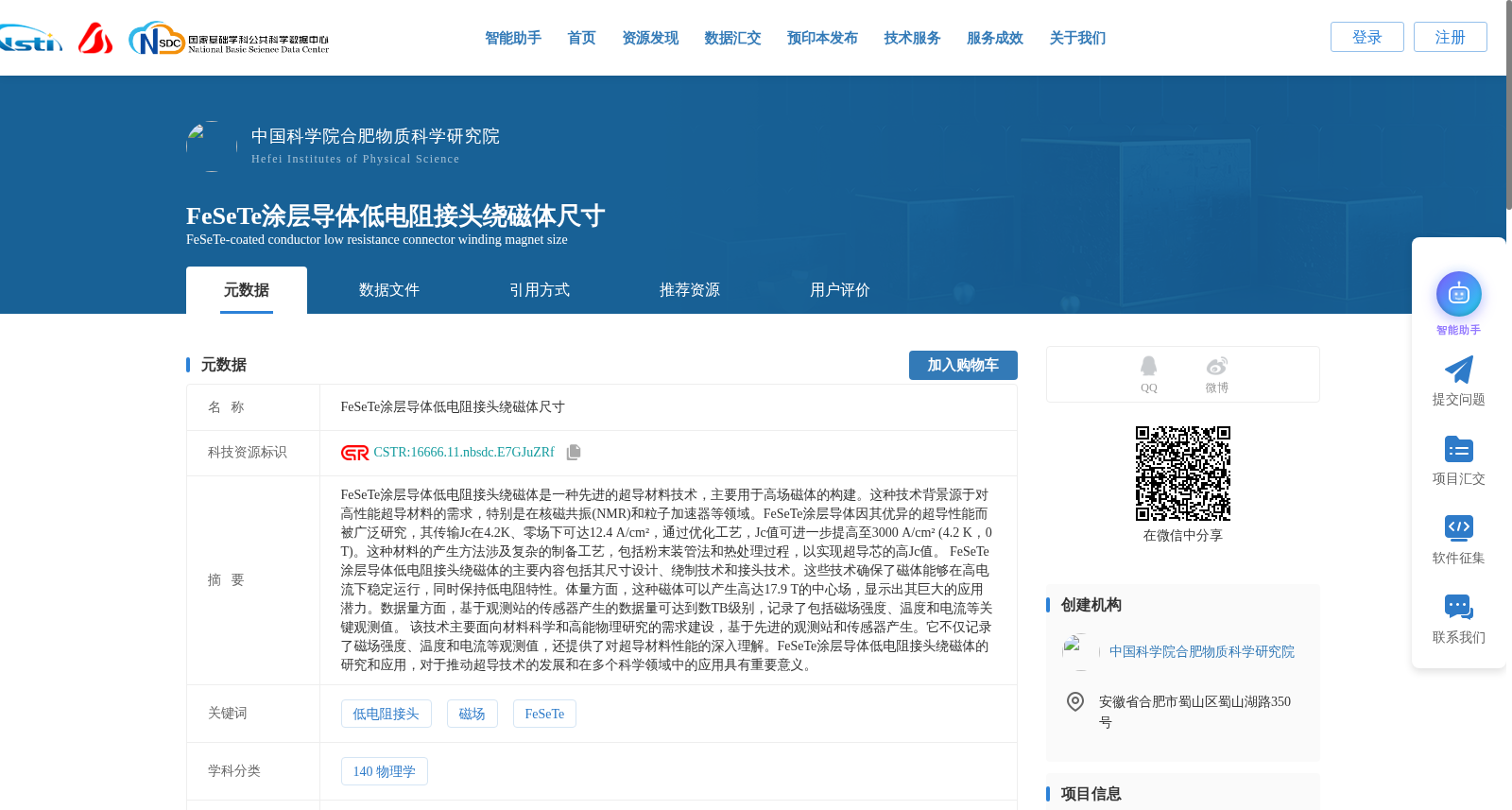Click the 创建机构 section heading

tap(1091, 605)
